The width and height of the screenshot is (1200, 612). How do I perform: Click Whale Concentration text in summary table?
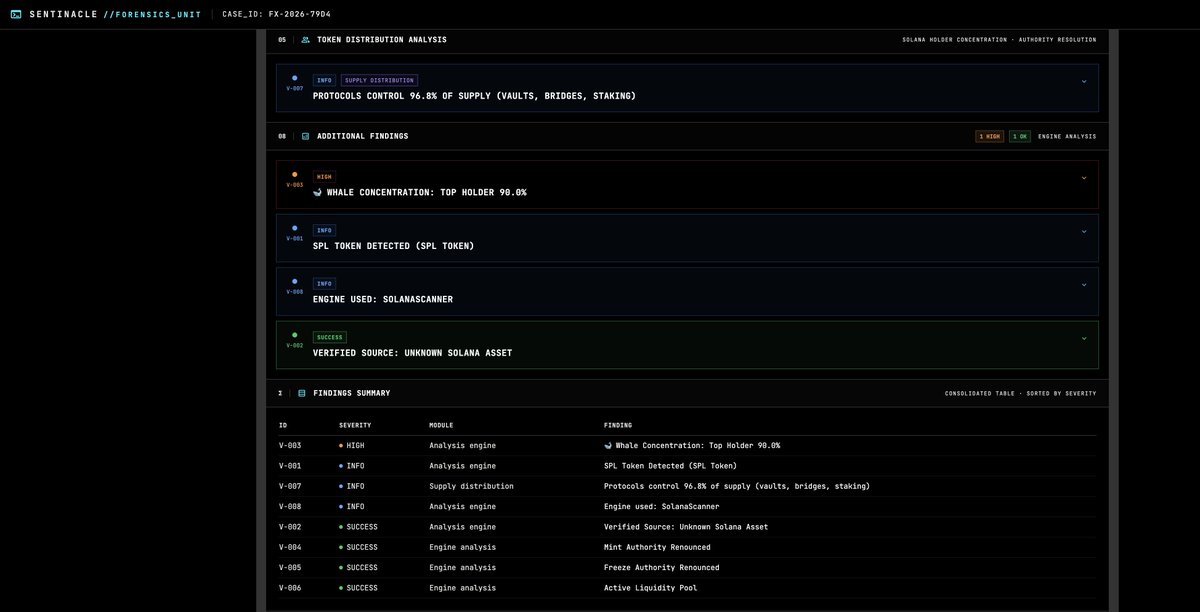tap(692, 446)
